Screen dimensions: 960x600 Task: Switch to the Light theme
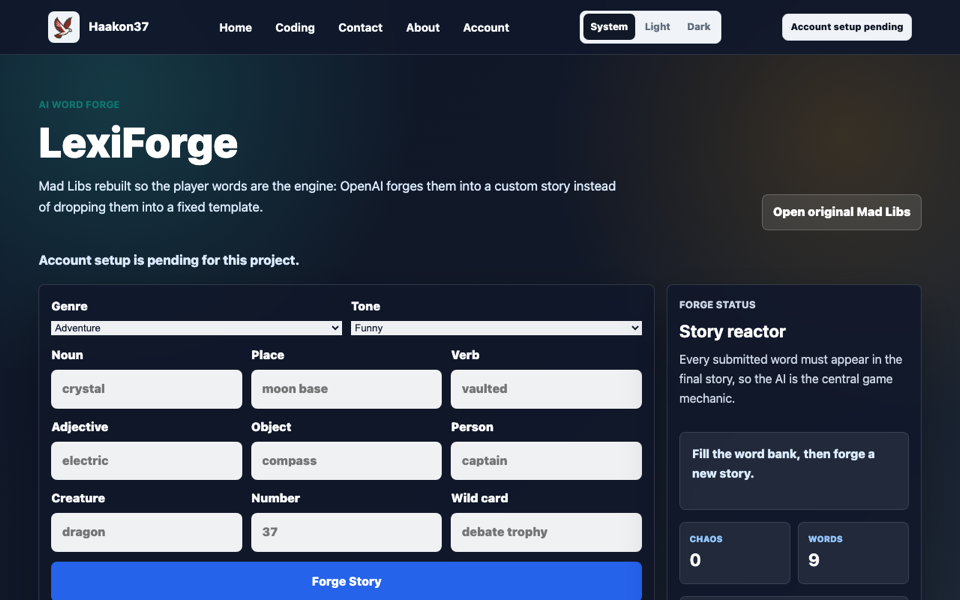coord(658,27)
